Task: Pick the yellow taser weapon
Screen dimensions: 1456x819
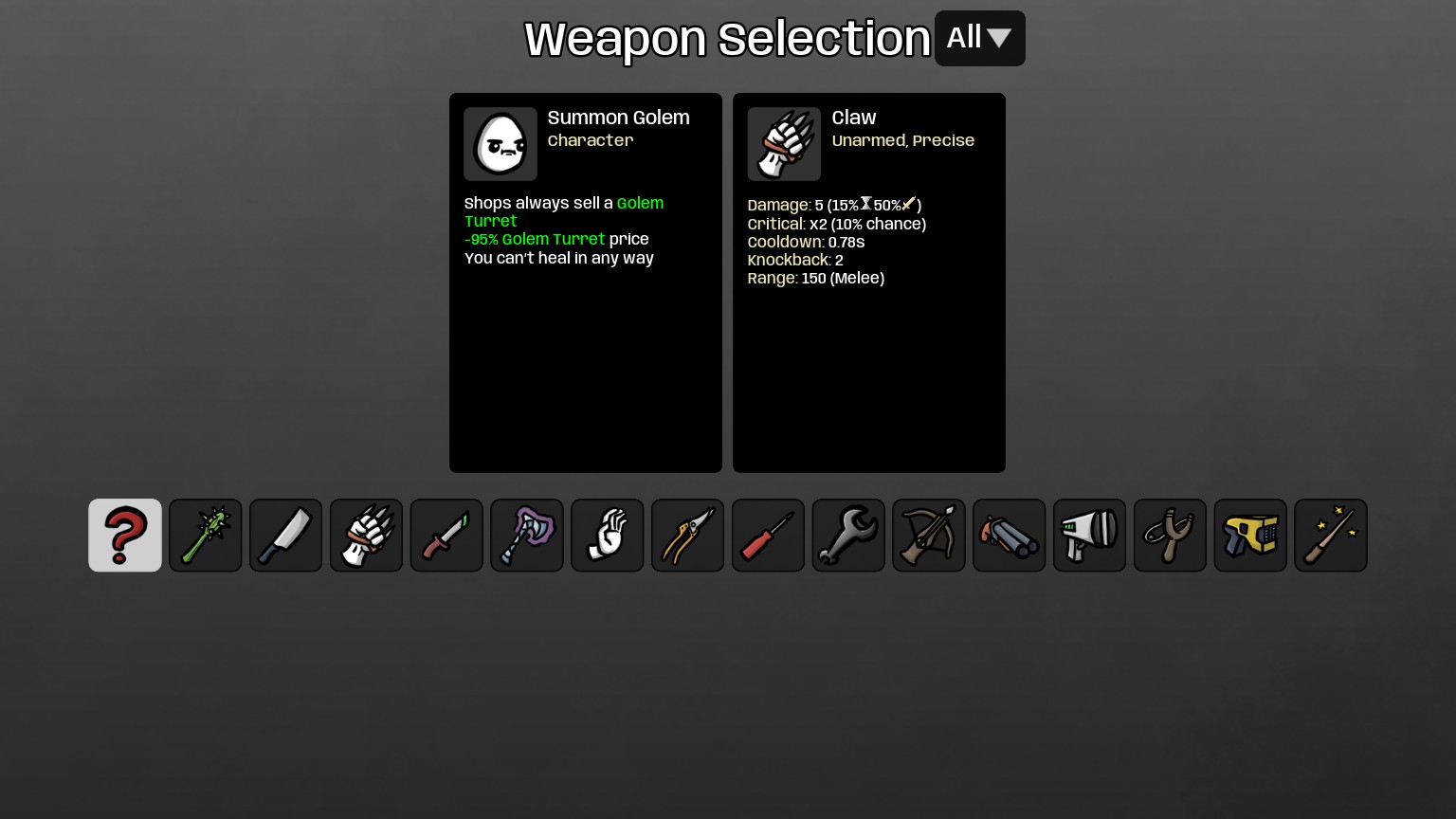Action: 1250,536
